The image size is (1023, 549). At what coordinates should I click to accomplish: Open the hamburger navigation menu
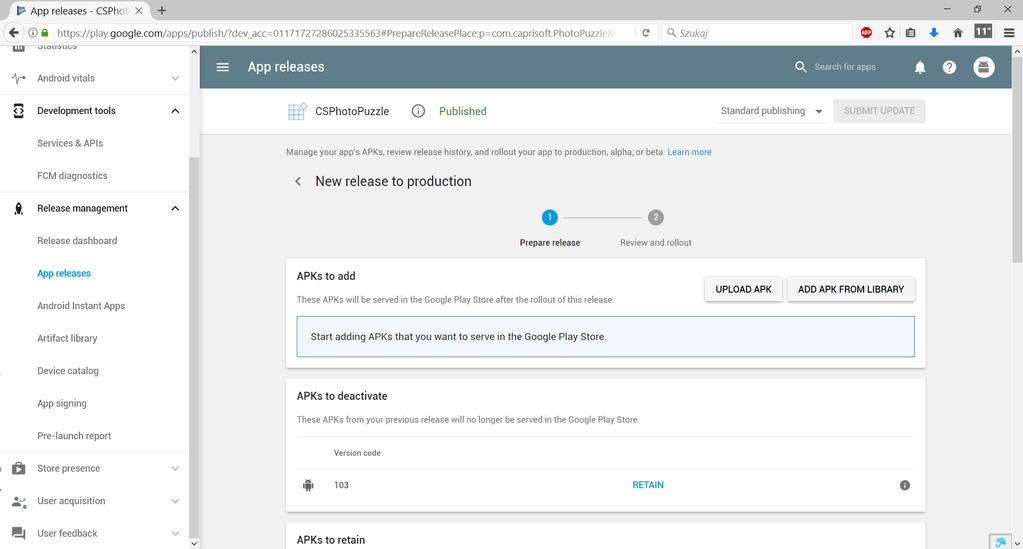pyautogui.click(x=222, y=67)
